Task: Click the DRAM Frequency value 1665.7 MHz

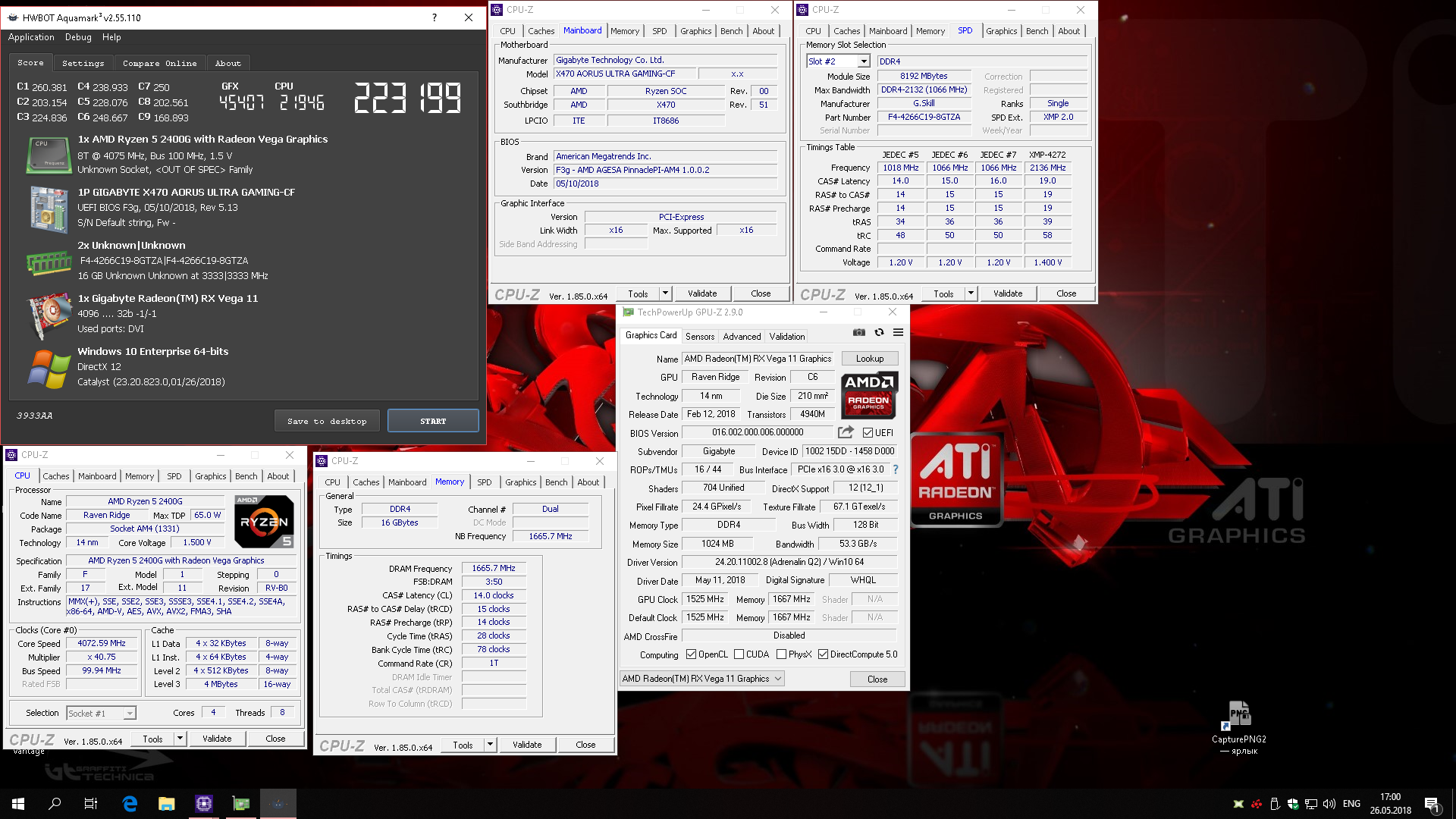Action: pos(494,568)
